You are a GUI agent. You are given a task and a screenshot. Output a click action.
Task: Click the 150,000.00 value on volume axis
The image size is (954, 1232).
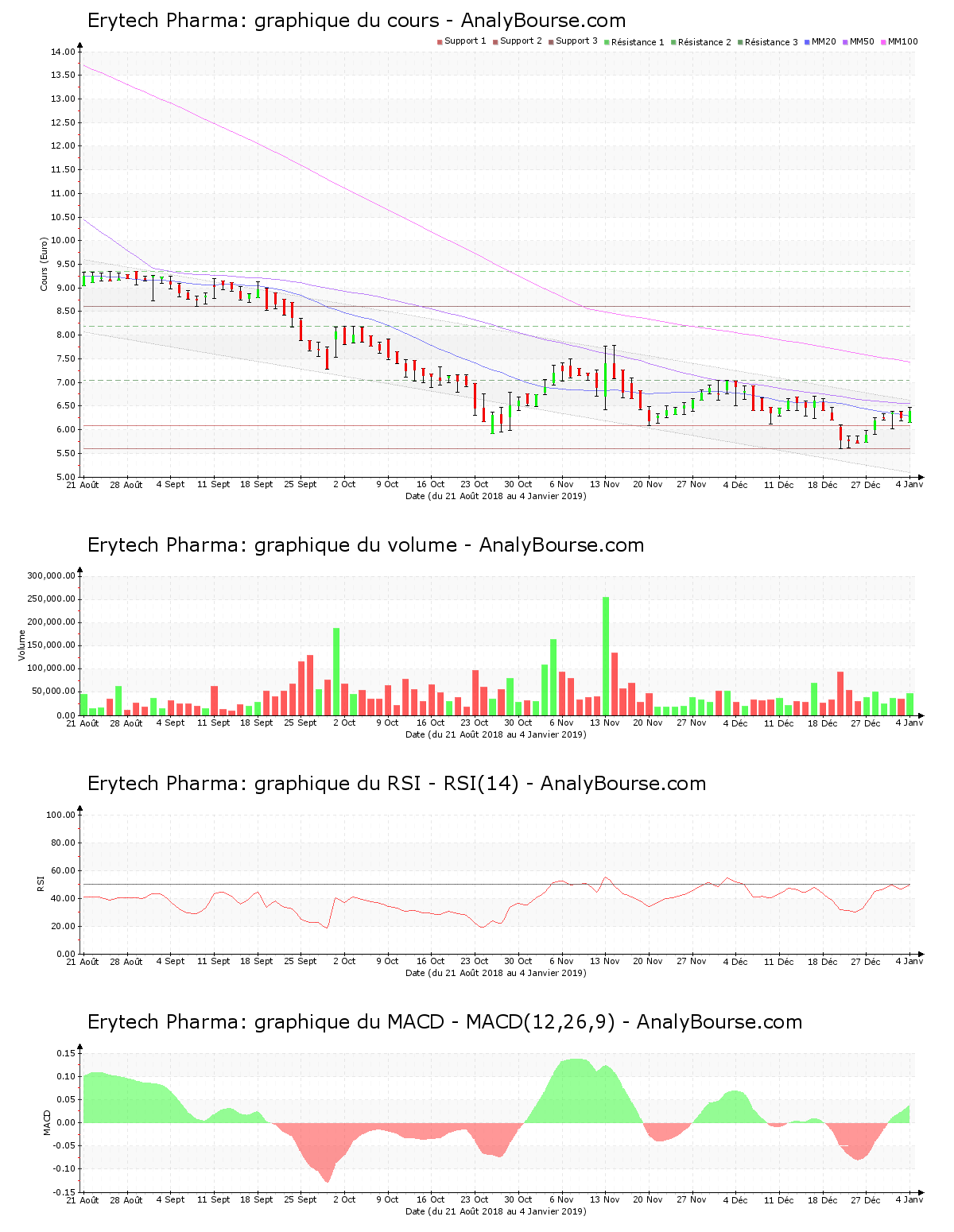(x=51, y=645)
